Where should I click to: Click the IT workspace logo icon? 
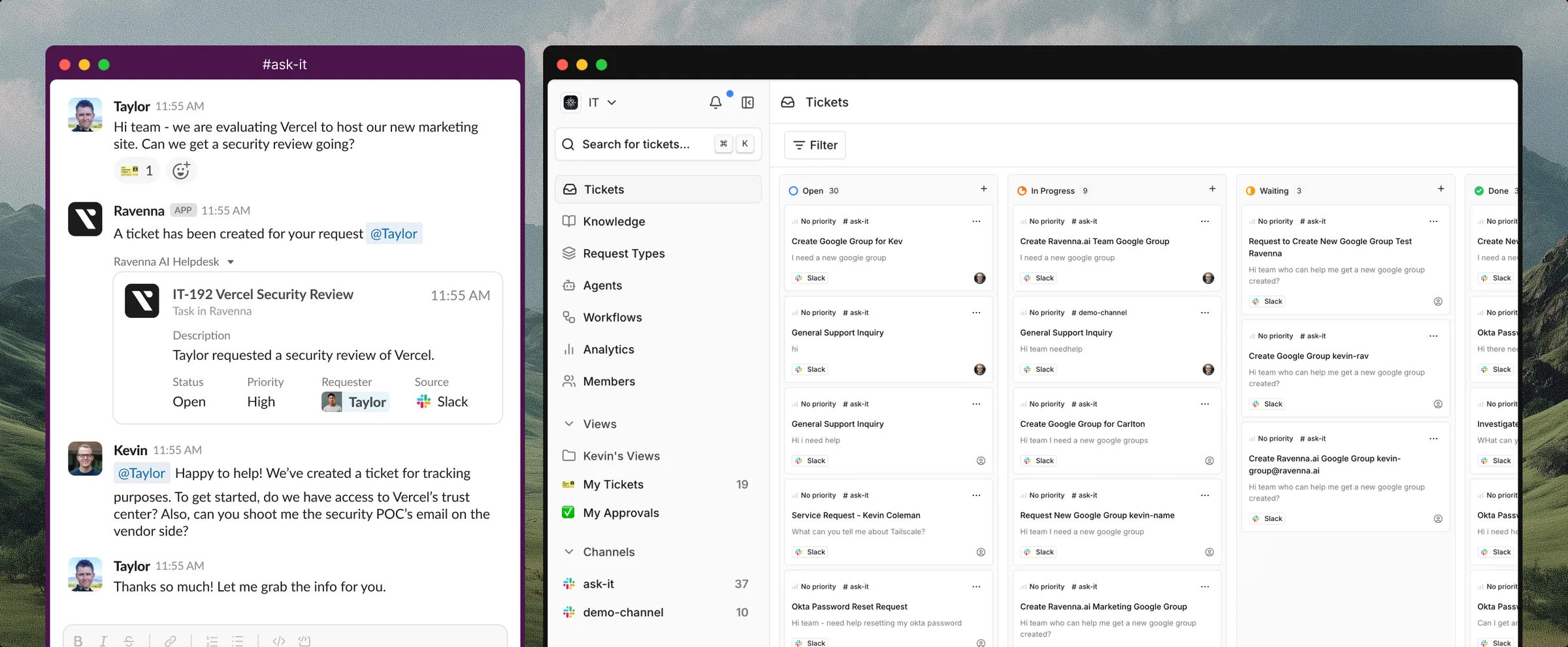tap(571, 103)
